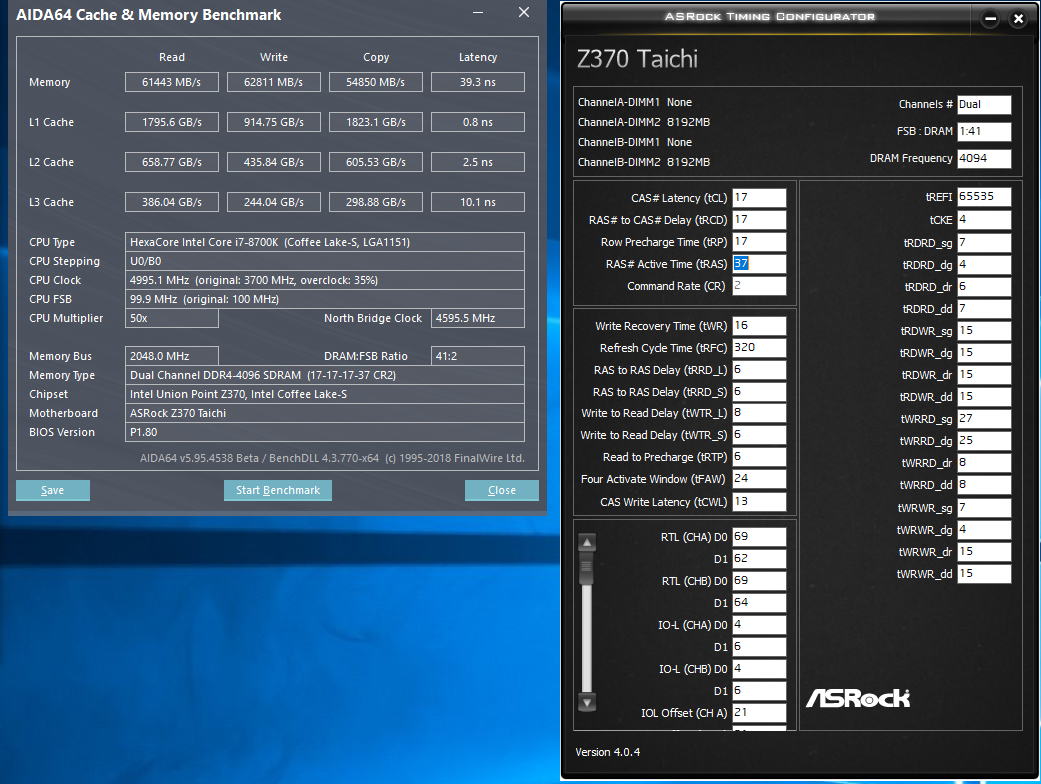Click the scroll down arrow in RTL panel

pyautogui.click(x=587, y=702)
